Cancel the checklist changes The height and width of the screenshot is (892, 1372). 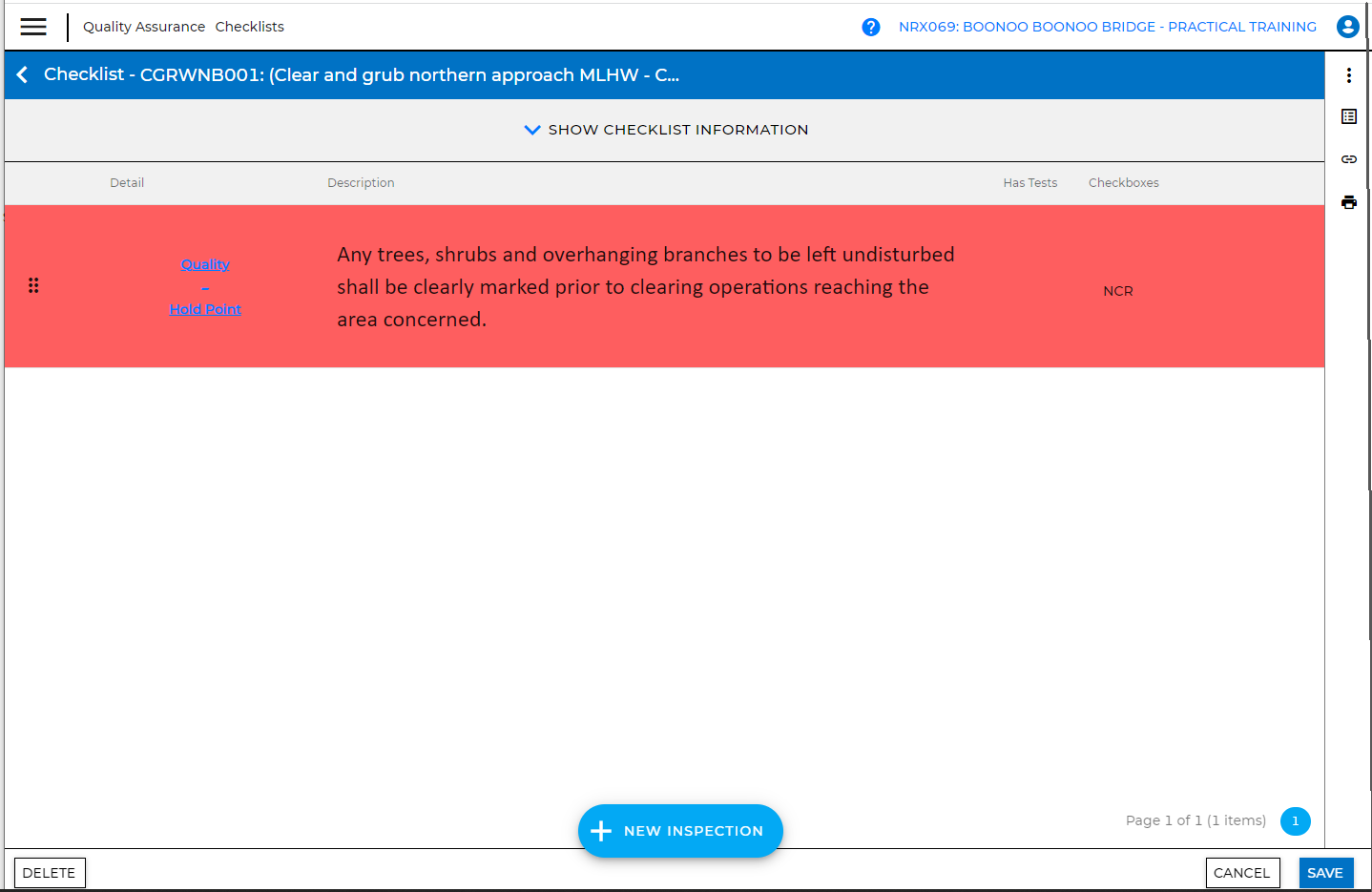pos(1241,873)
